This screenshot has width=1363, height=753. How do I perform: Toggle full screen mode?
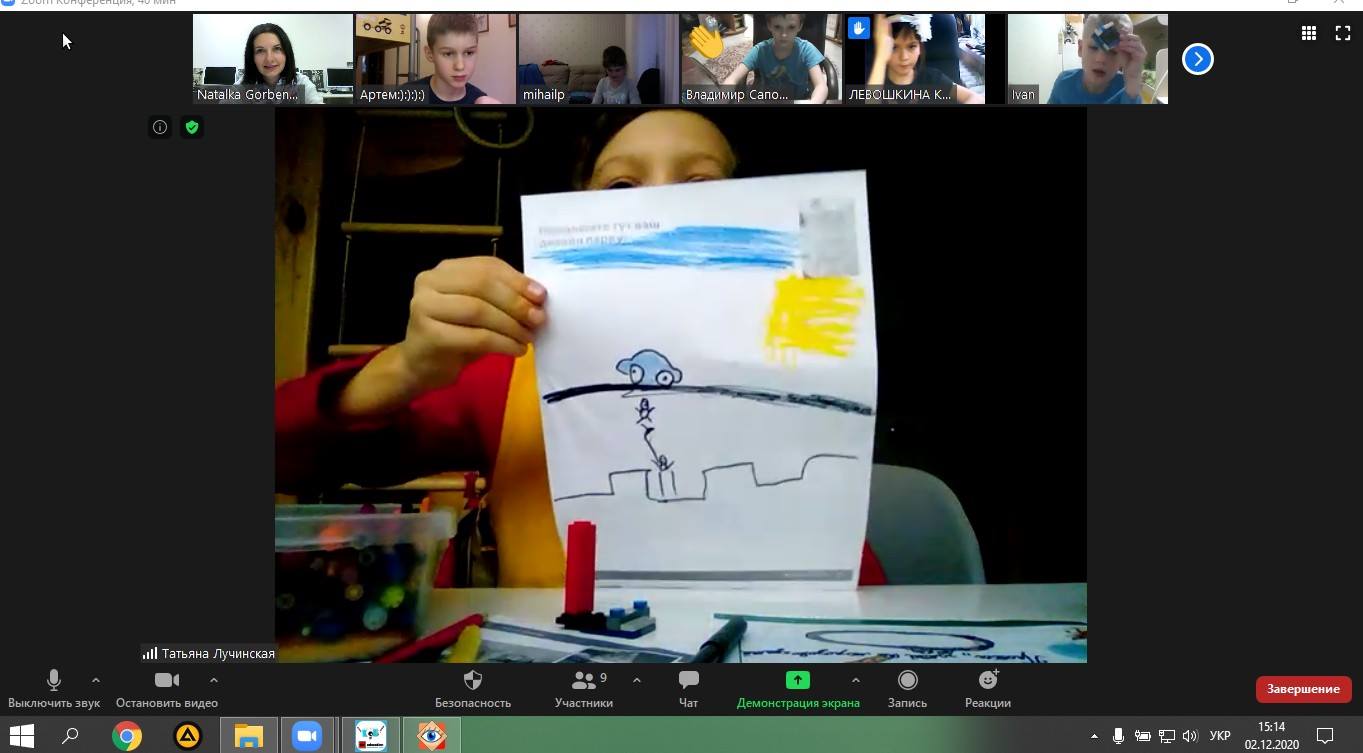pyautogui.click(x=1343, y=33)
